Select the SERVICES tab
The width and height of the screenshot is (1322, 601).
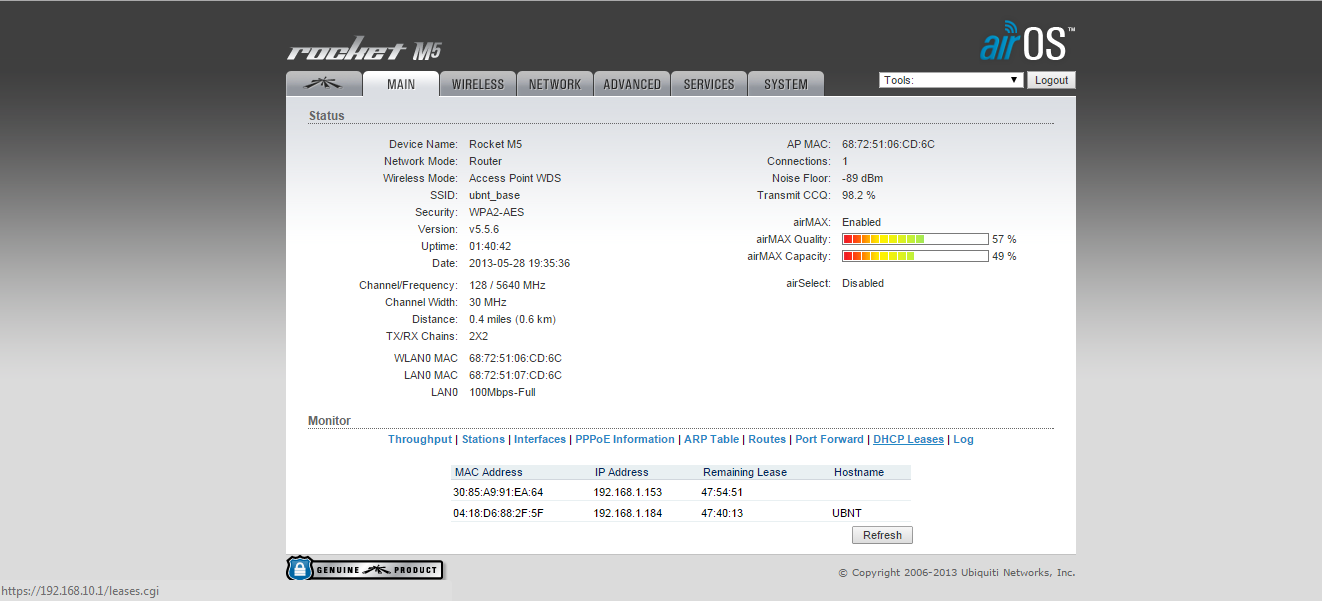coord(709,84)
